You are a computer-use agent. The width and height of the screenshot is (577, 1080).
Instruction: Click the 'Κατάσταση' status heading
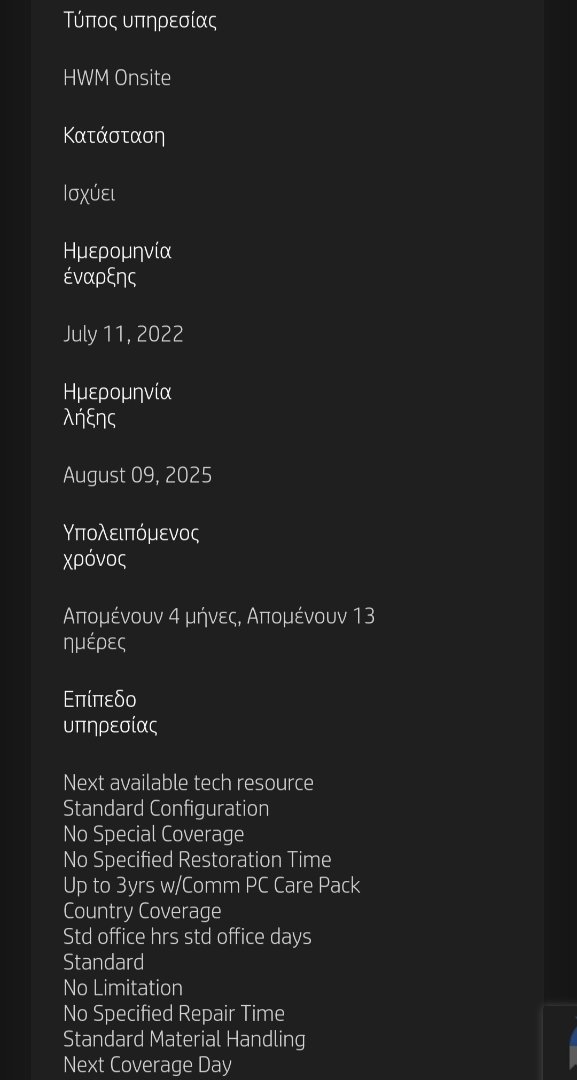click(114, 136)
